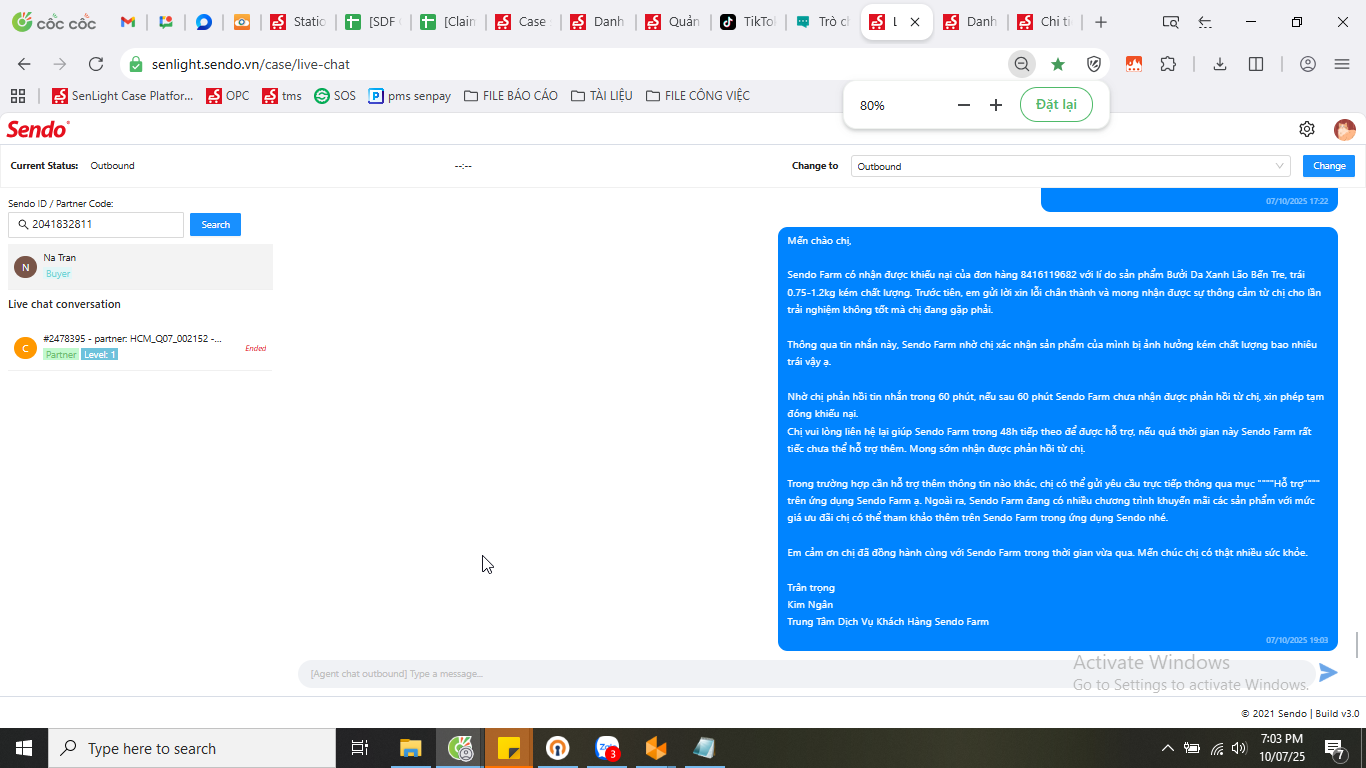The width and height of the screenshot is (1366, 768).
Task: Open new browser tab with plus icon
Action: click(x=1101, y=22)
